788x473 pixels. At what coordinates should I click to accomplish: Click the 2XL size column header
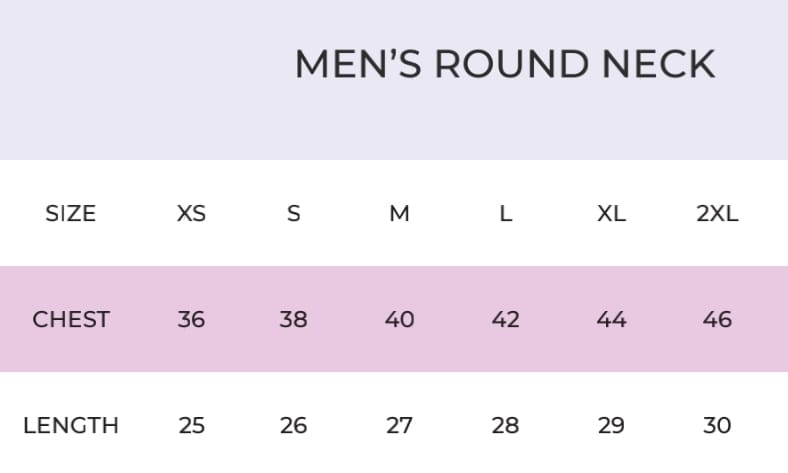tap(717, 213)
